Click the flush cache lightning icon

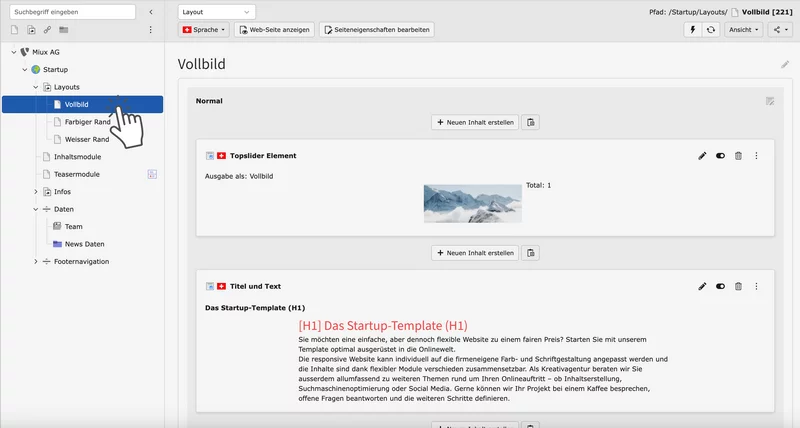click(x=692, y=30)
